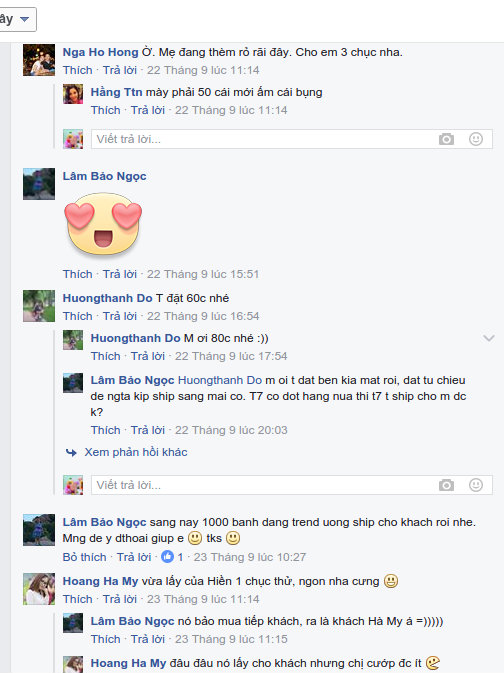Viewport: 504px width, 673px height.
Task: Like Huongthanh Do's 'T đặt 60c nhé' comment
Action: click(77, 316)
